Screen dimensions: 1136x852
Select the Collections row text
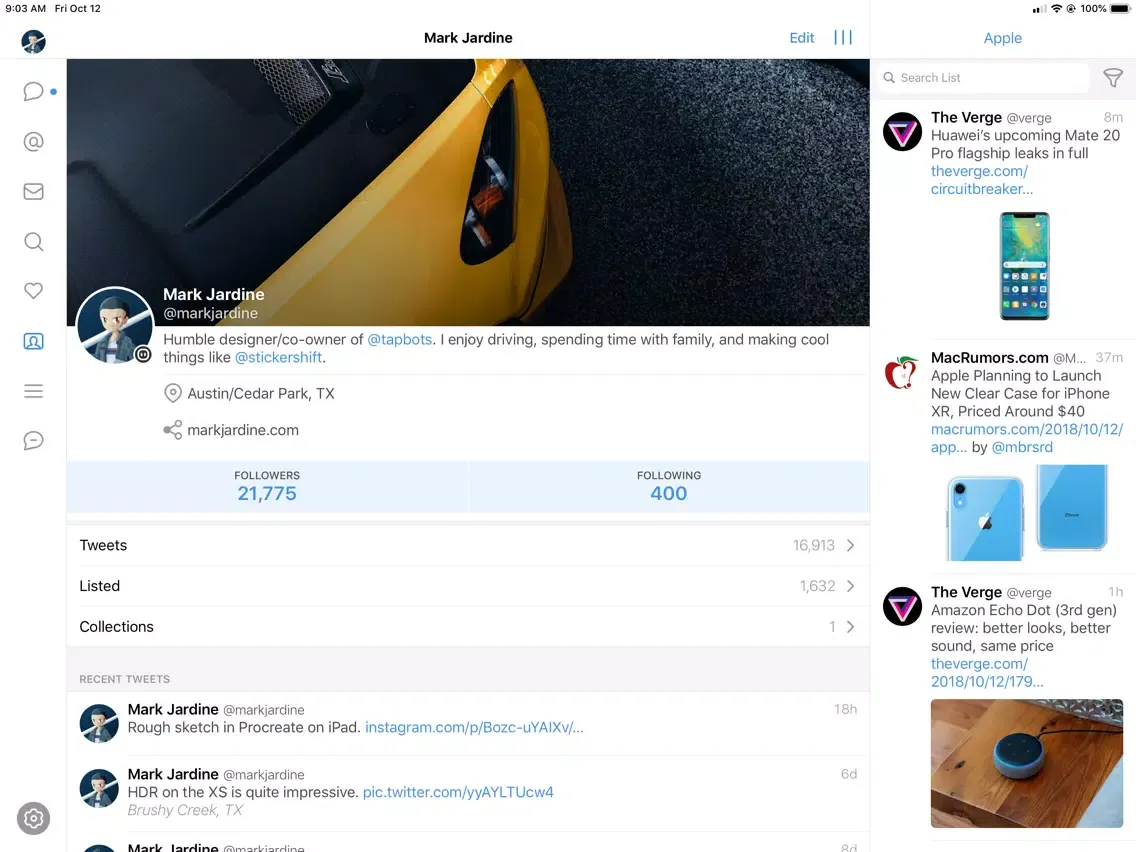[116, 627]
